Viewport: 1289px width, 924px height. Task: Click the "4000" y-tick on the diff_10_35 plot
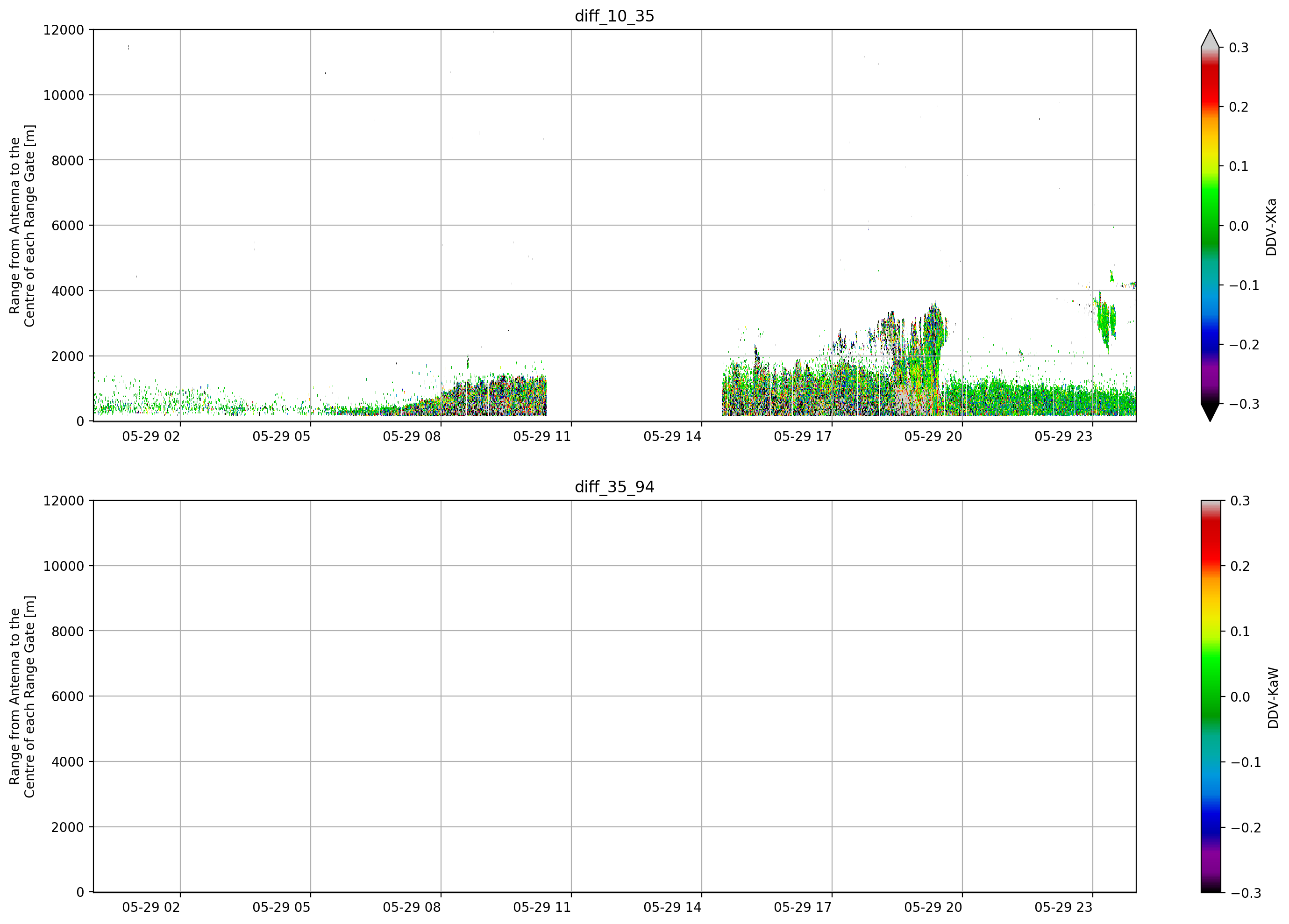(68, 291)
